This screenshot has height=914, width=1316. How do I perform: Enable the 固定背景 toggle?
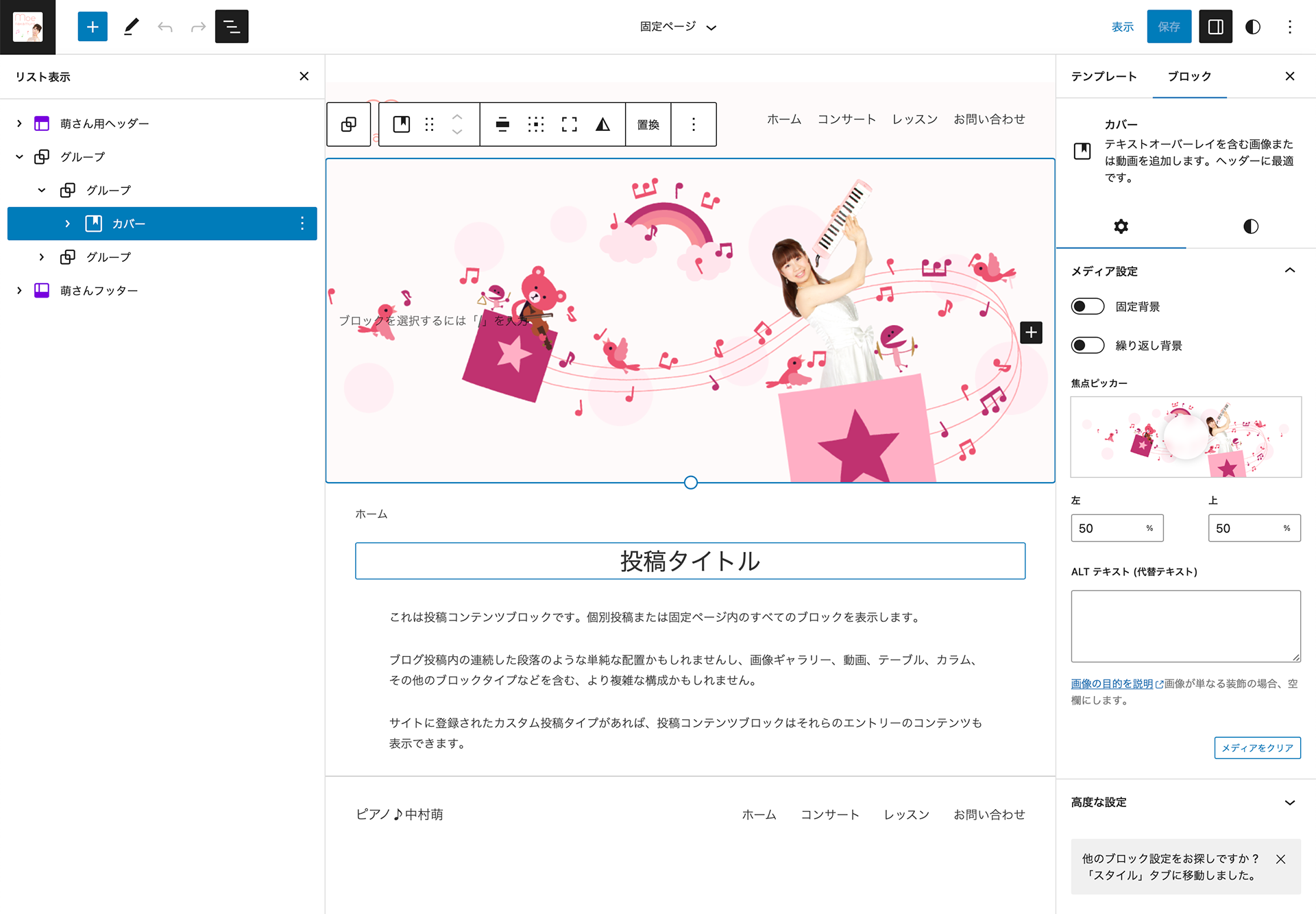1088,306
